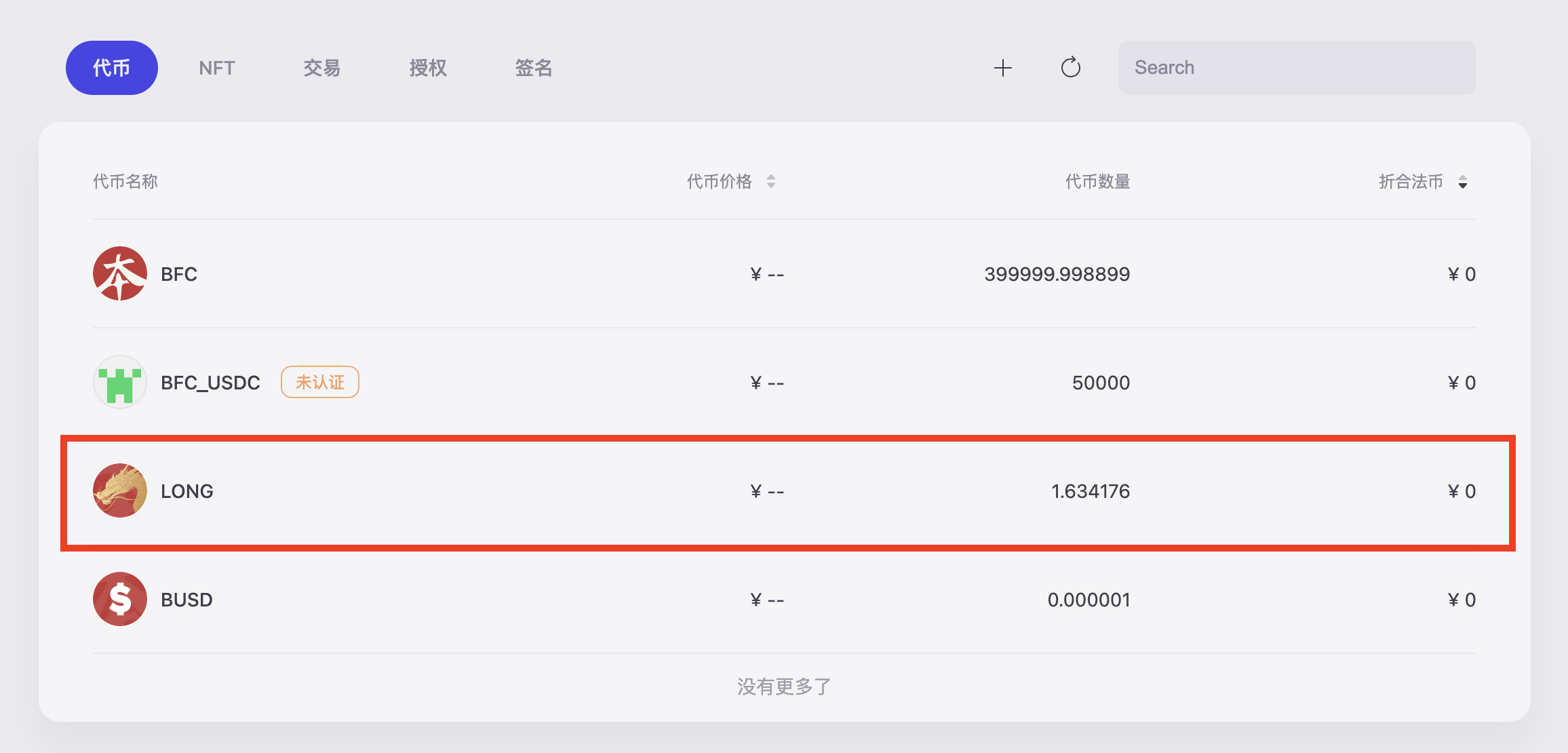Click the LONG token name
This screenshot has width=1568, height=753.
point(187,491)
